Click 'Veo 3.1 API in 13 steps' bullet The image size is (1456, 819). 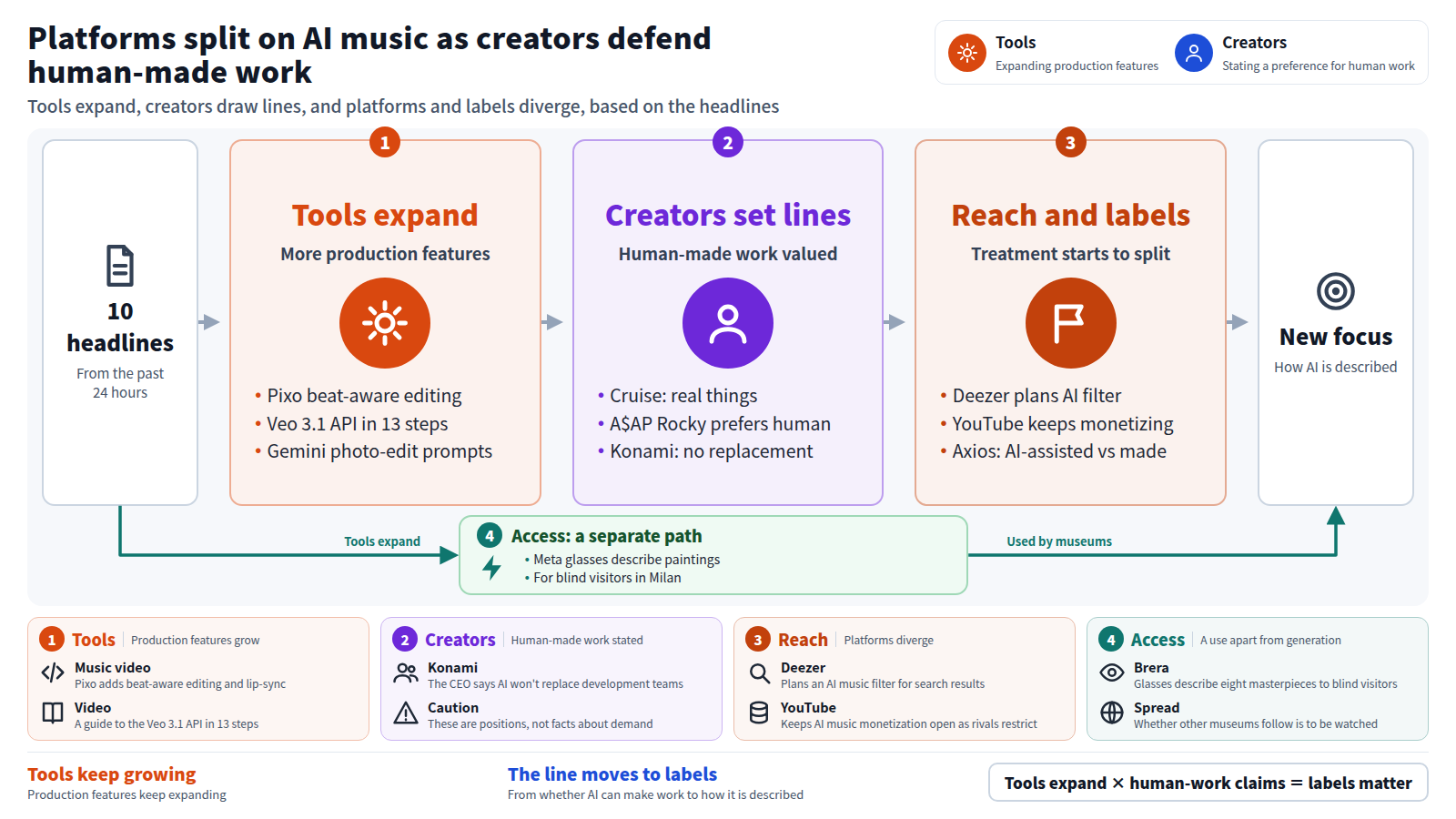(358, 424)
